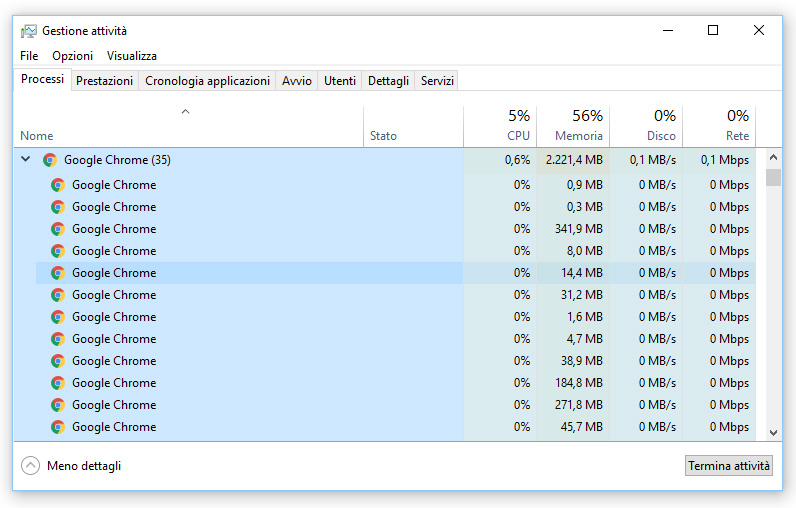796x508 pixels.
Task: Click Chrome icon of the 0,9 MB process
Action: point(58,185)
